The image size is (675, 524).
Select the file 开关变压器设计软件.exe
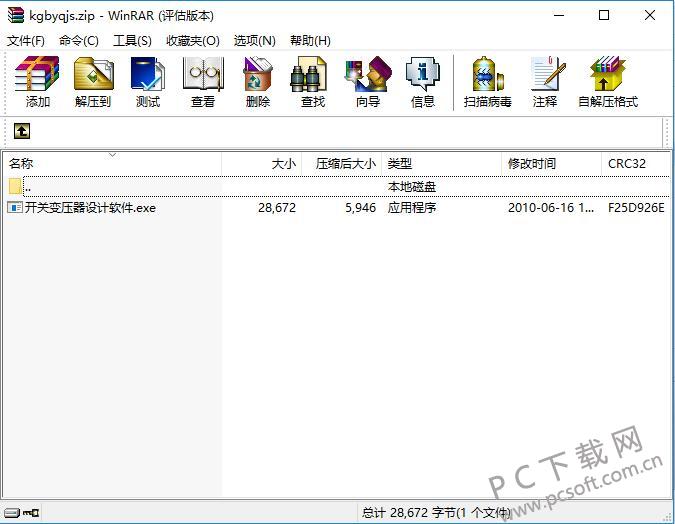pyautogui.click(x=90, y=208)
